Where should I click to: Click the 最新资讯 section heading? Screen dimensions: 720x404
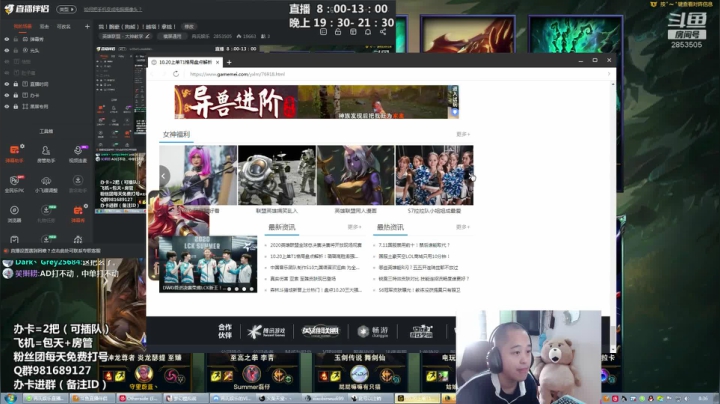tap(282, 227)
